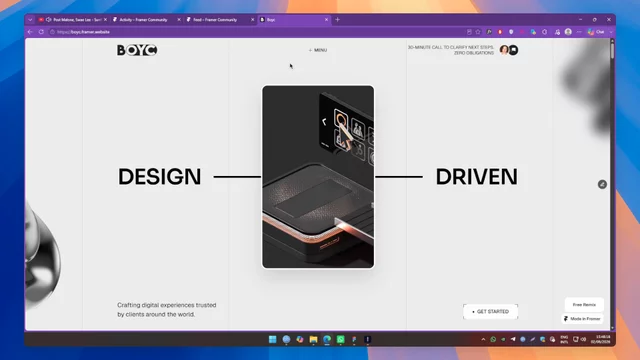
Task: Open the Windows Start menu
Action: point(273,339)
